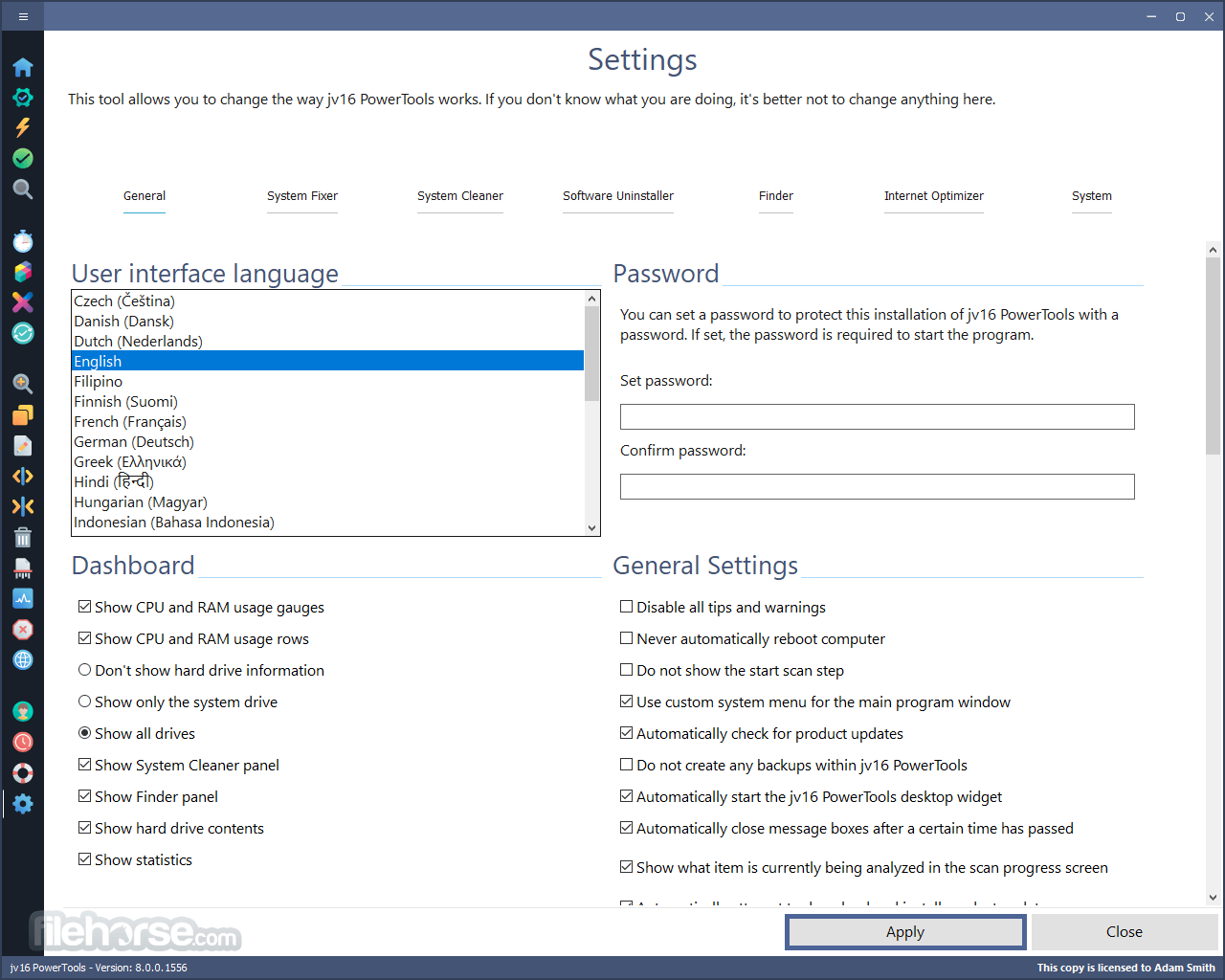Click the language list scroll down arrow

[x=591, y=527]
